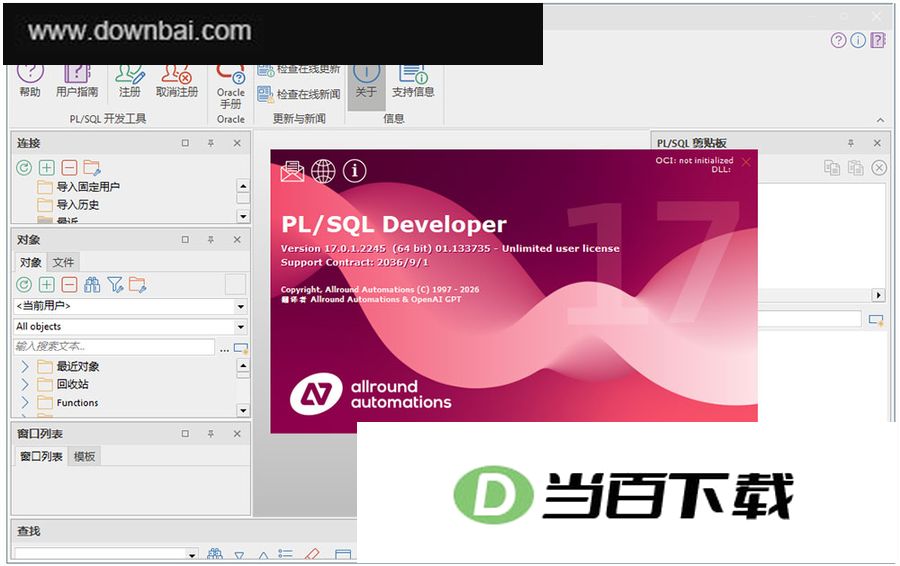900x566 pixels.
Task: Click the circled X icon in 剪贴板 panel
Action: (x=879, y=167)
